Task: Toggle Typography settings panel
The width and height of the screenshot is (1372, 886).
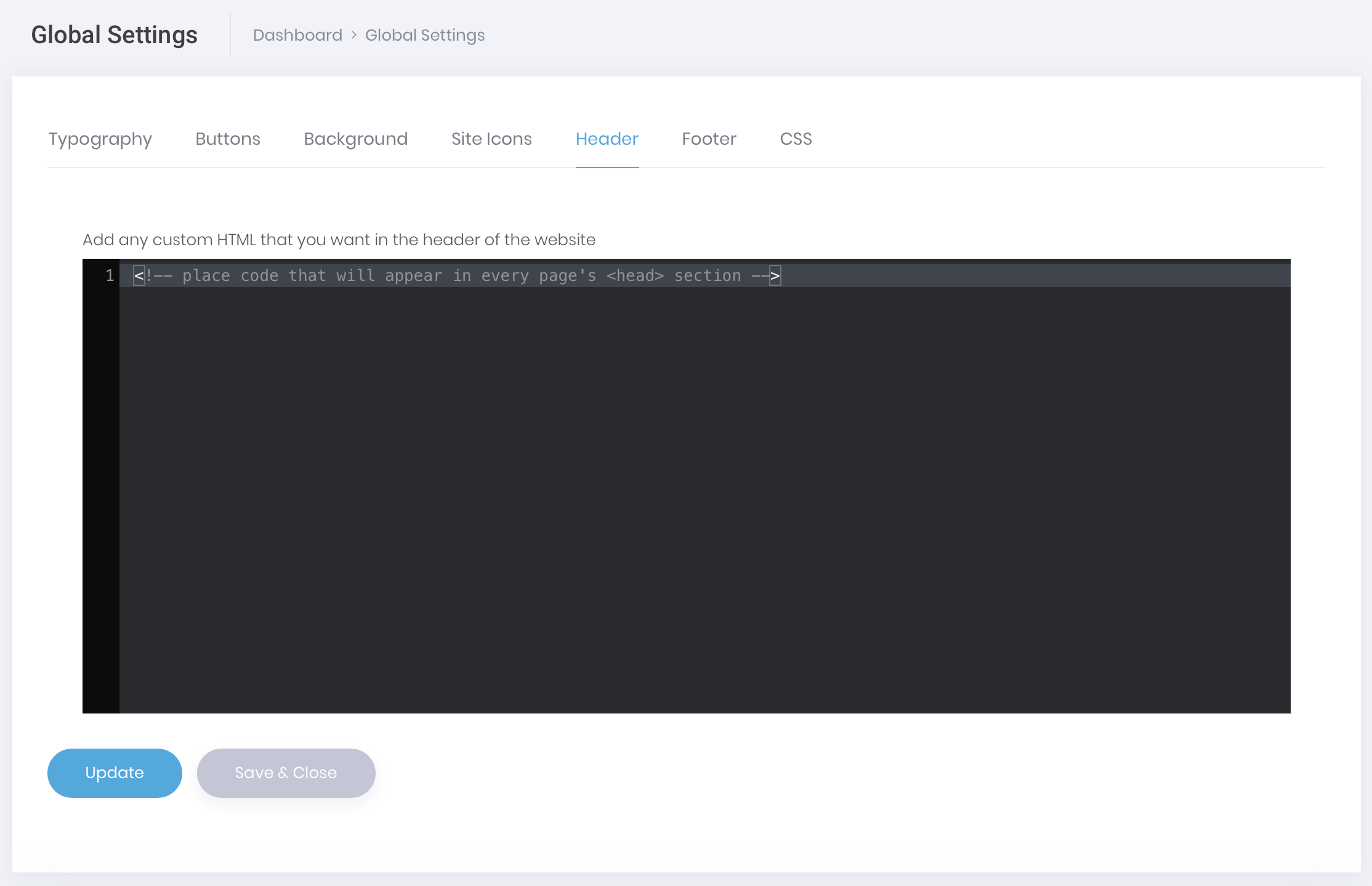Action: pyautogui.click(x=100, y=139)
